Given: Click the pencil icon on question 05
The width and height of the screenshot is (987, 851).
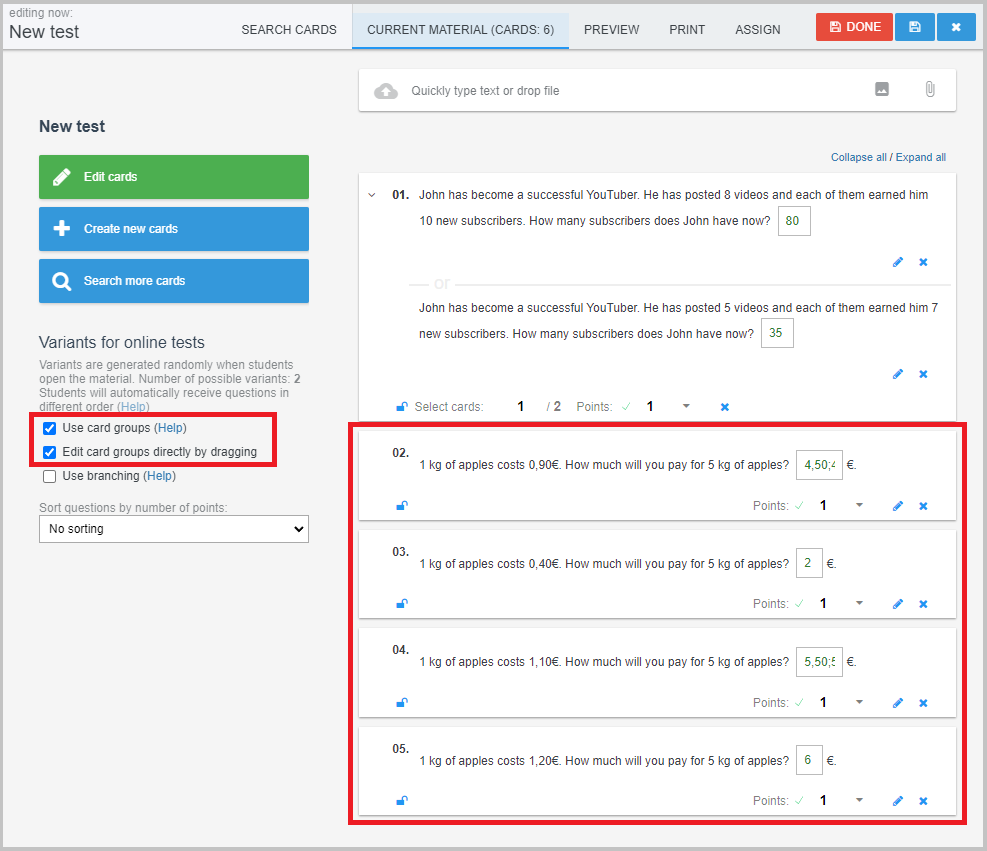Looking at the screenshot, I should 897,801.
